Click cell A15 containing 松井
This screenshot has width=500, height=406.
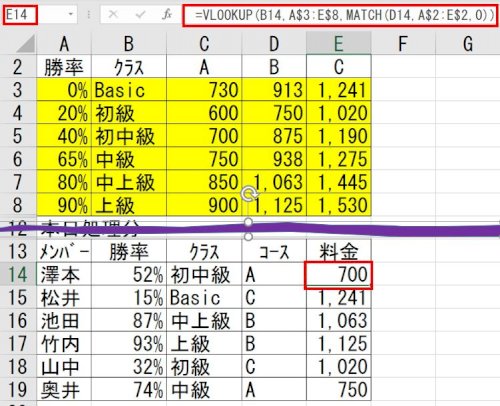pyautogui.click(x=64, y=297)
